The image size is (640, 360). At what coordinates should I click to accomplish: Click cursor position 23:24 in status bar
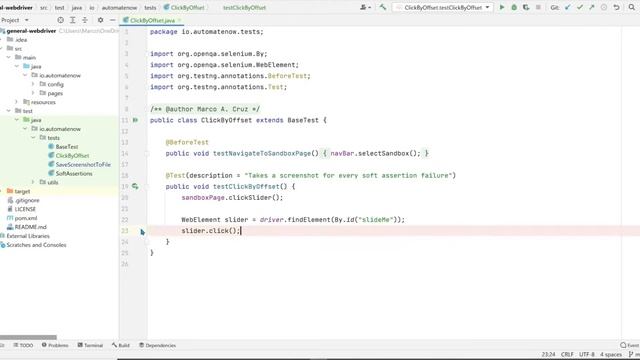[549, 354]
